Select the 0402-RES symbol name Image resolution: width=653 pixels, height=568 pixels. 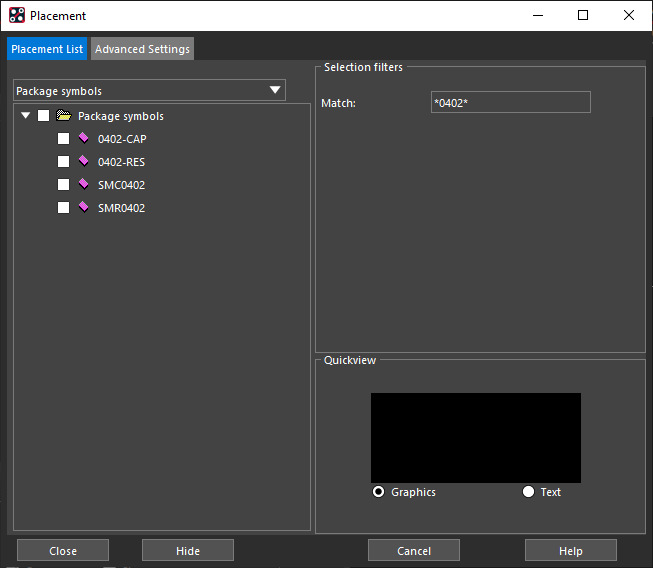tap(121, 162)
